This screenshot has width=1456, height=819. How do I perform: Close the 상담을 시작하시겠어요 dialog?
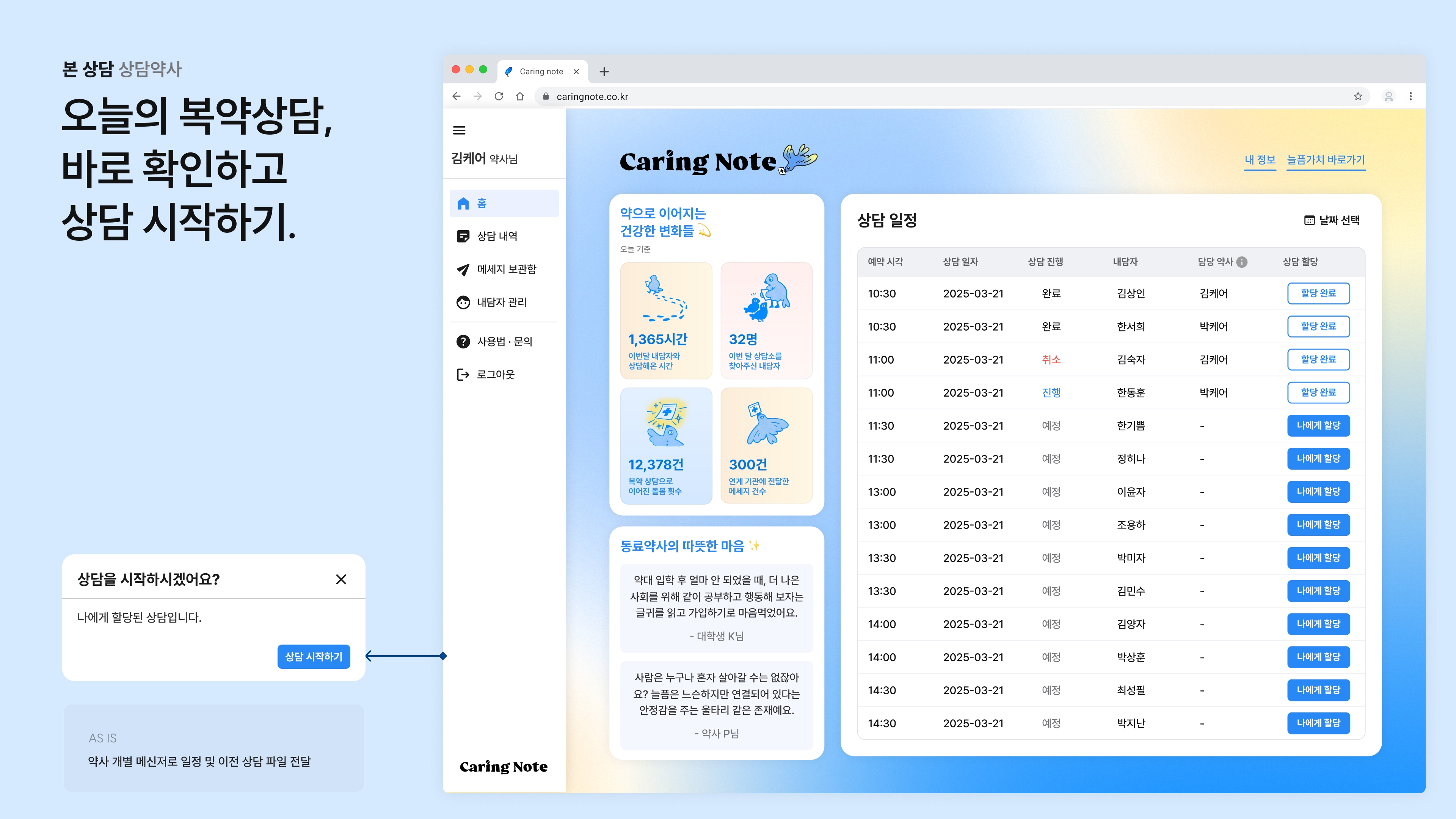341,579
